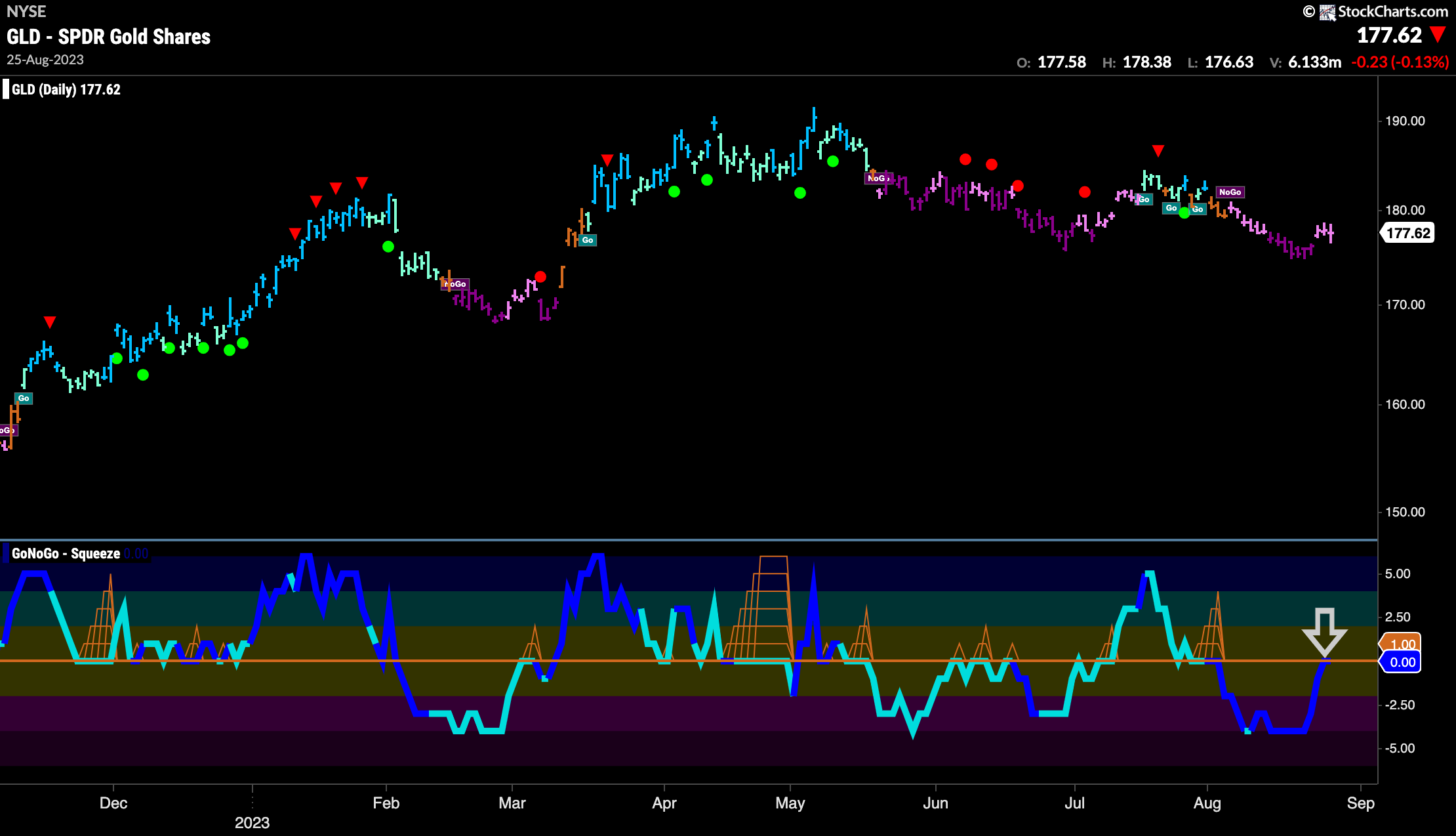The width and height of the screenshot is (1456, 836).
Task: Click the green dot below the early-May bars
Action: point(833,161)
